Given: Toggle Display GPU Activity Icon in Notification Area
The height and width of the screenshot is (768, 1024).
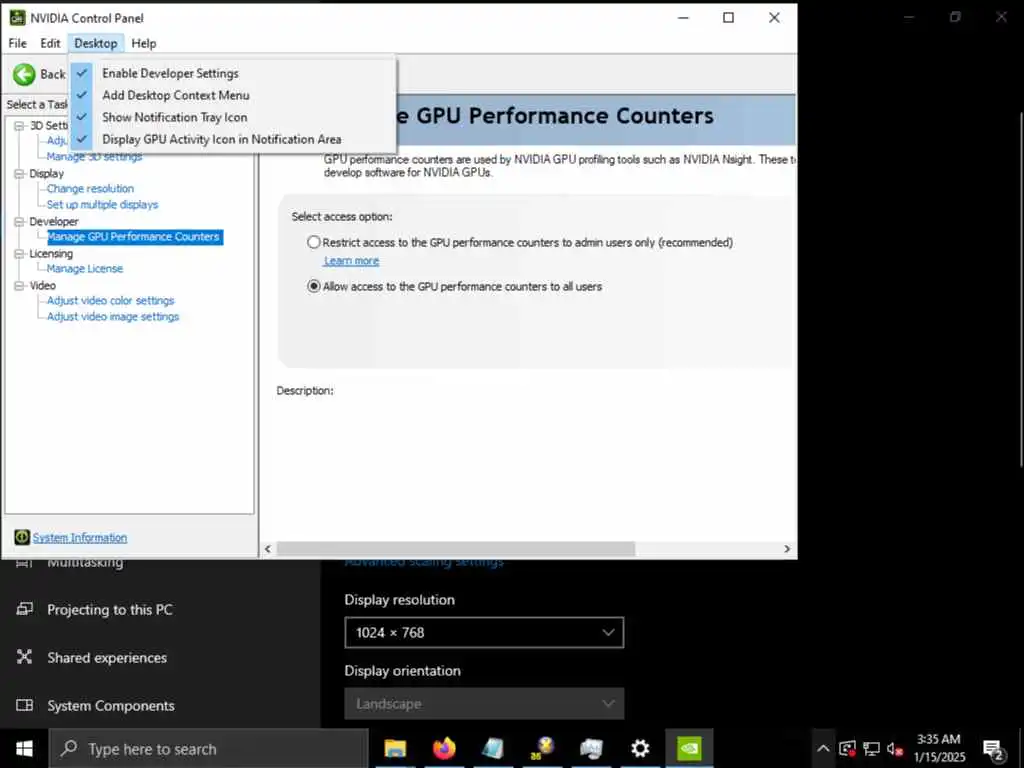Looking at the screenshot, I should pyautogui.click(x=232, y=140).
